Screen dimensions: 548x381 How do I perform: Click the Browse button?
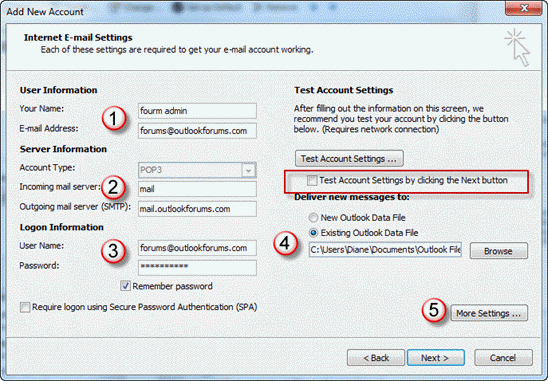click(x=498, y=251)
